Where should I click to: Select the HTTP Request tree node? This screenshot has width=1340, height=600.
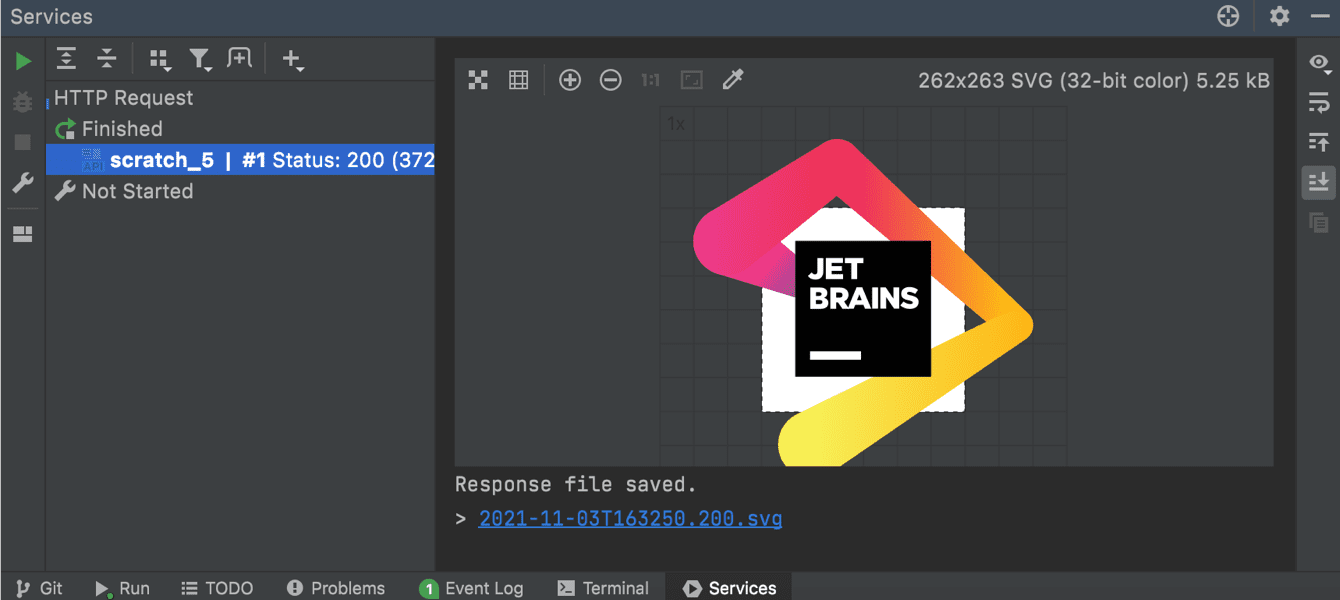[124, 98]
